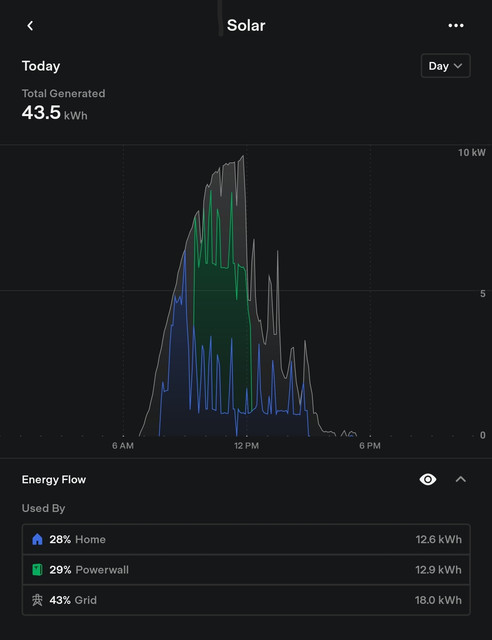Go back using the back arrow
Viewport: 492px width, 640px height.
point(30,26)
